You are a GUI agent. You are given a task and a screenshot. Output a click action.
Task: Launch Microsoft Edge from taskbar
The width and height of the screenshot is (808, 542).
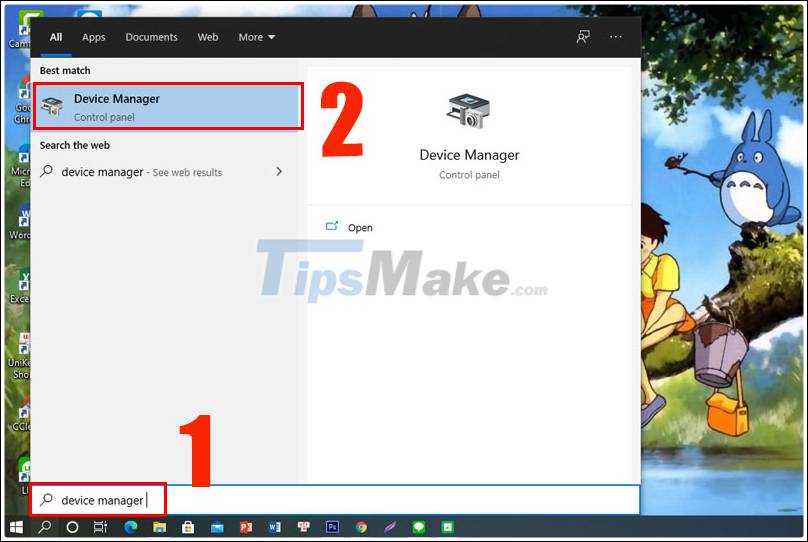[131, 527]
